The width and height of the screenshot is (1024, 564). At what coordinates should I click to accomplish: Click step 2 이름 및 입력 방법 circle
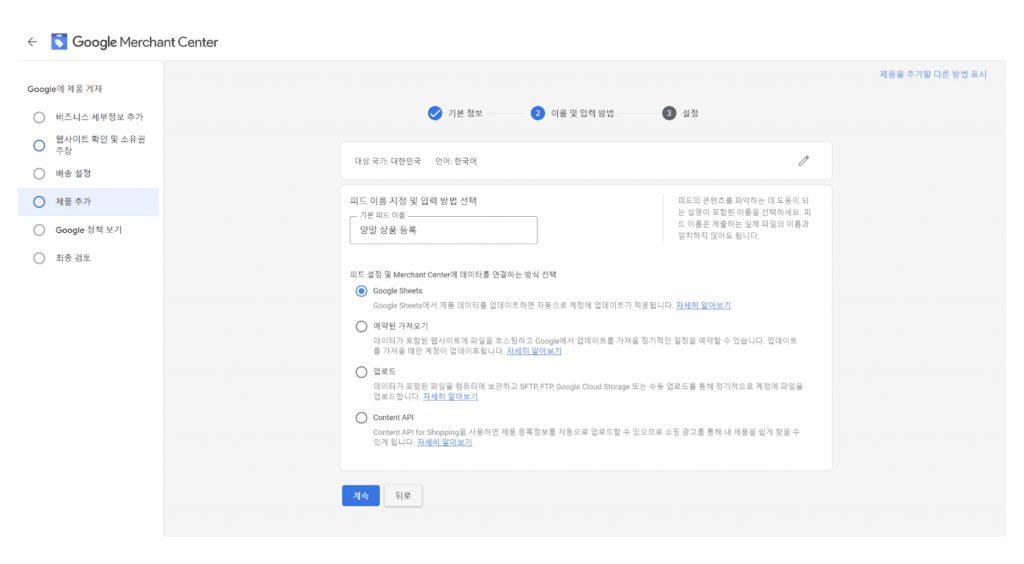pyautogui.click(x=537, y=113)
